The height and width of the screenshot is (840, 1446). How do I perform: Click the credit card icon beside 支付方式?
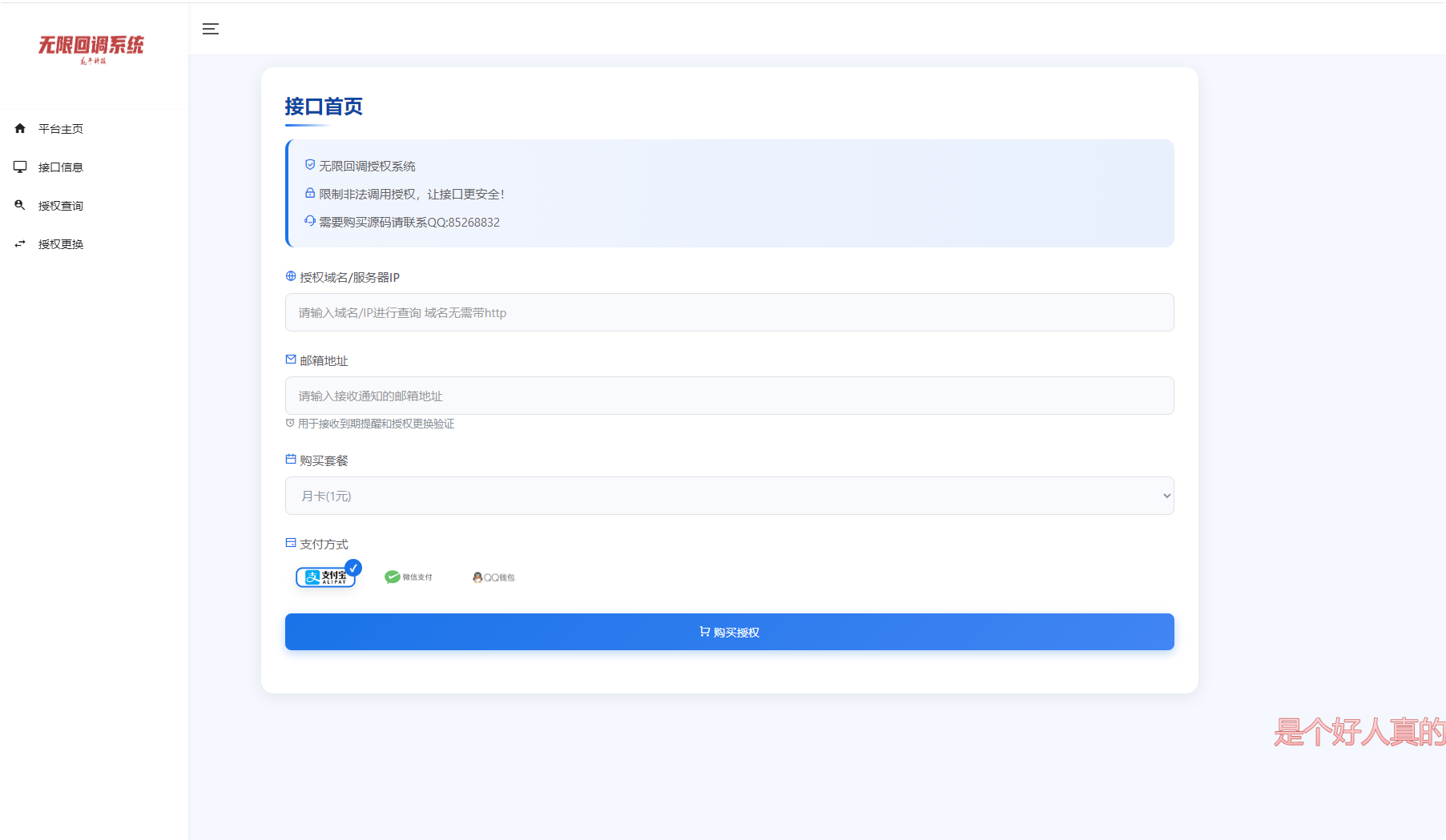tap(290, 542)
